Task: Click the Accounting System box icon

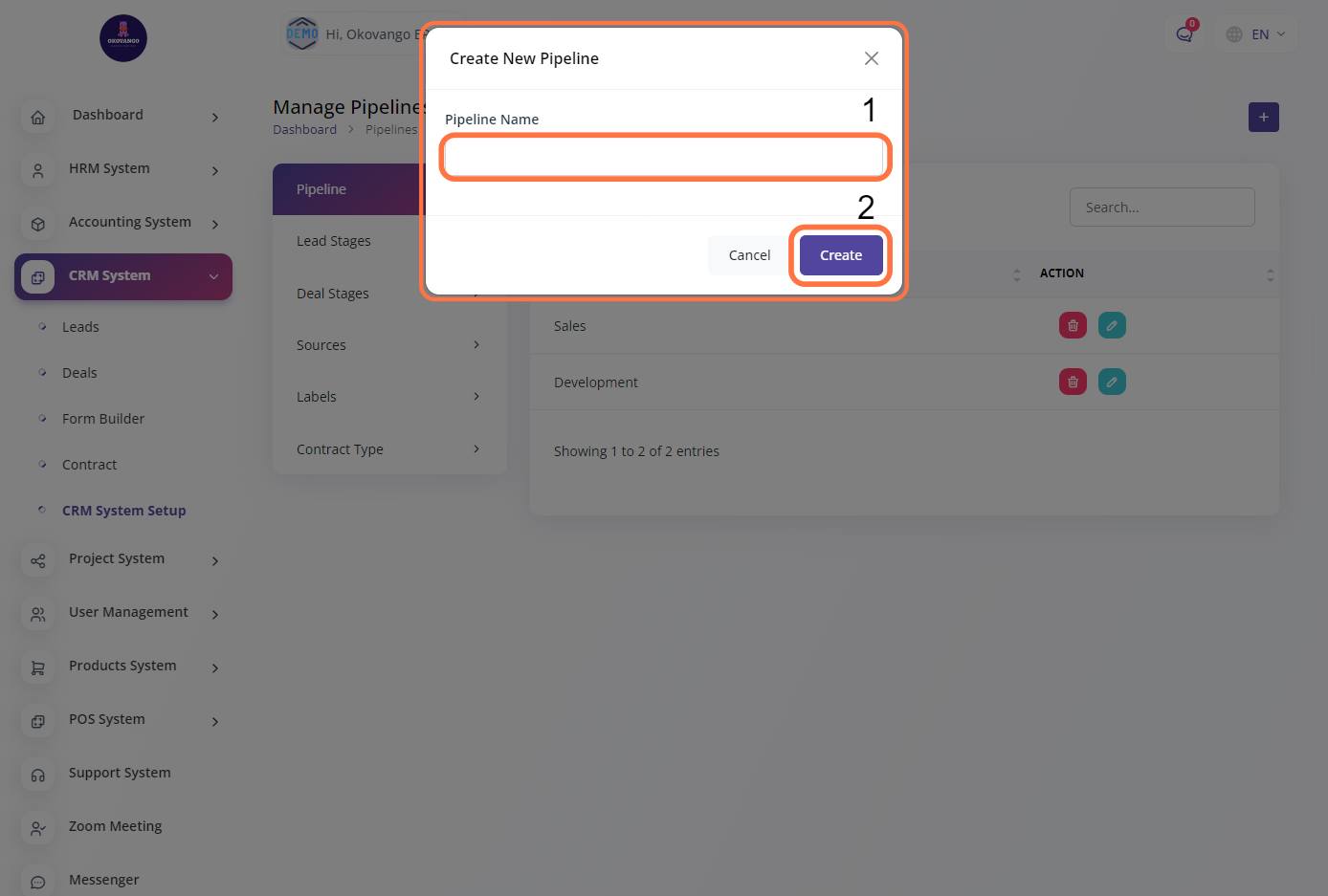Action: point(38,225)
